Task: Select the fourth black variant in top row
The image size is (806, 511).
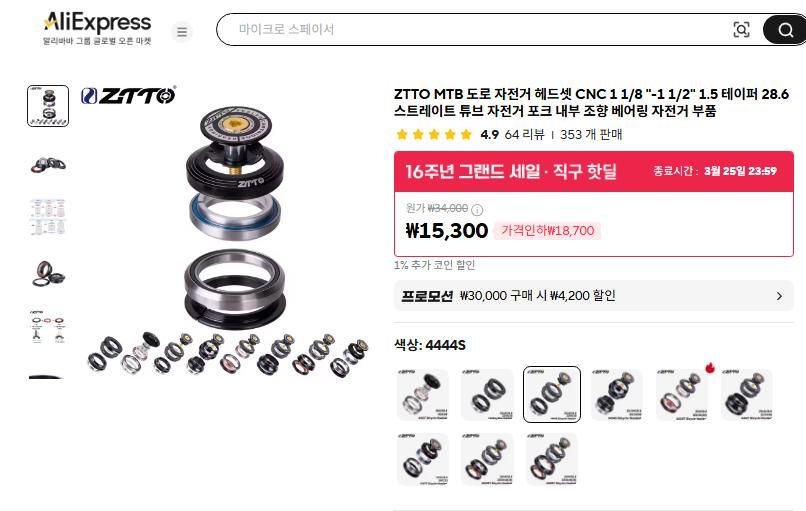Action: (x=617, y=394)
